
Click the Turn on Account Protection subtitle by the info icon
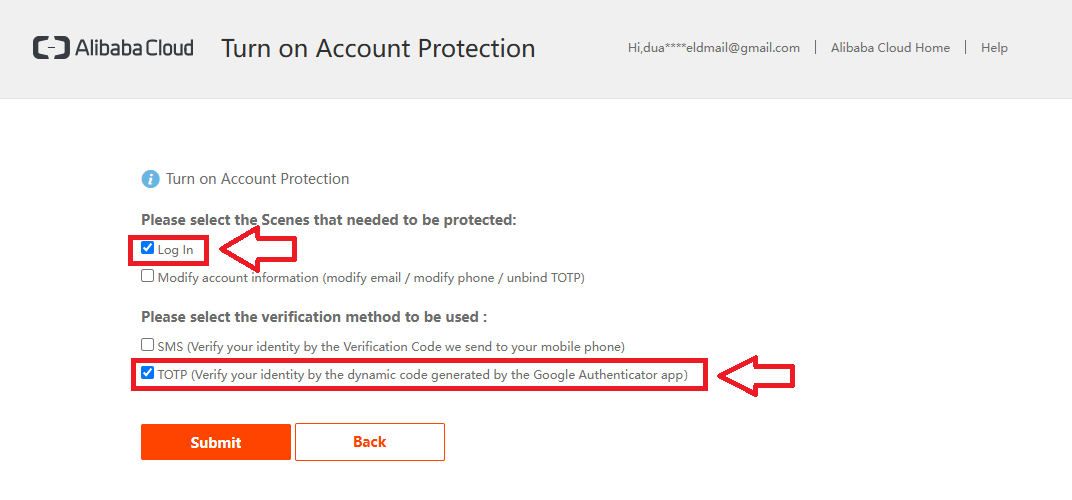[x=257, y=179]
